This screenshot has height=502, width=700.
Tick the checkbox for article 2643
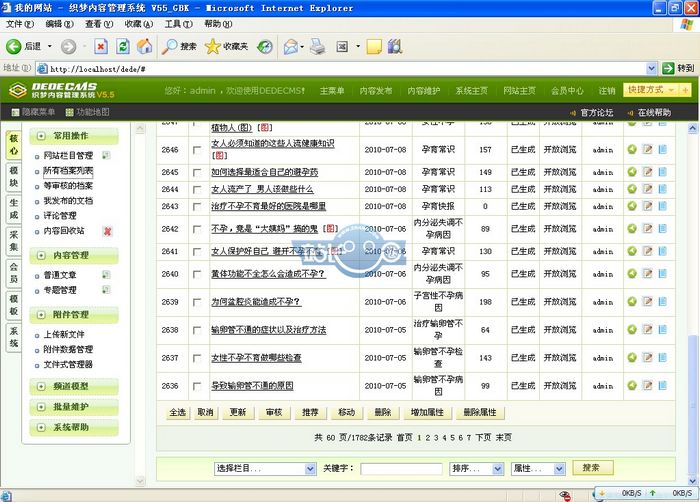pyautogui.click(x=197, y=207)
